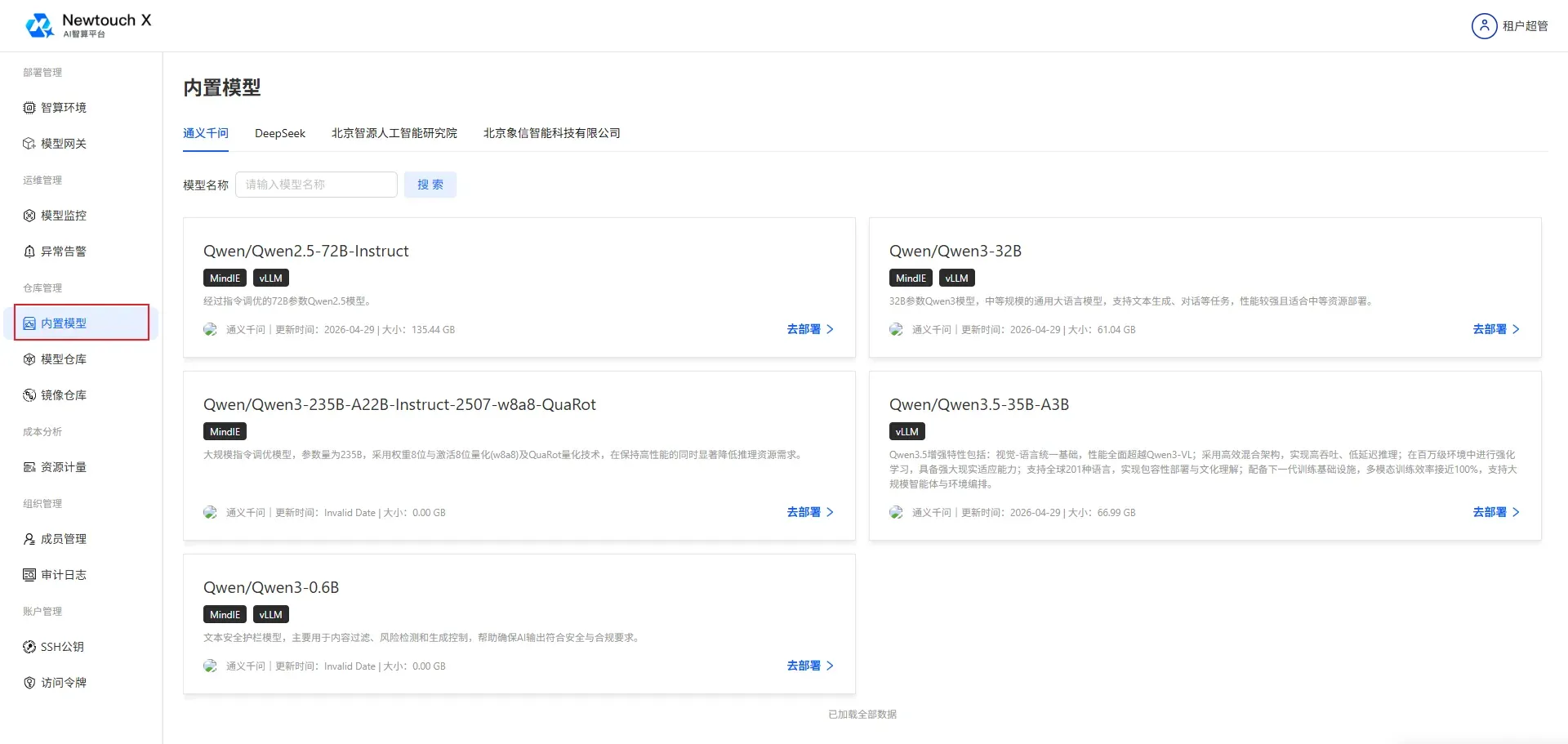
Task: Click the 模型网关 sidebar icon
Action: coord(29,144)
